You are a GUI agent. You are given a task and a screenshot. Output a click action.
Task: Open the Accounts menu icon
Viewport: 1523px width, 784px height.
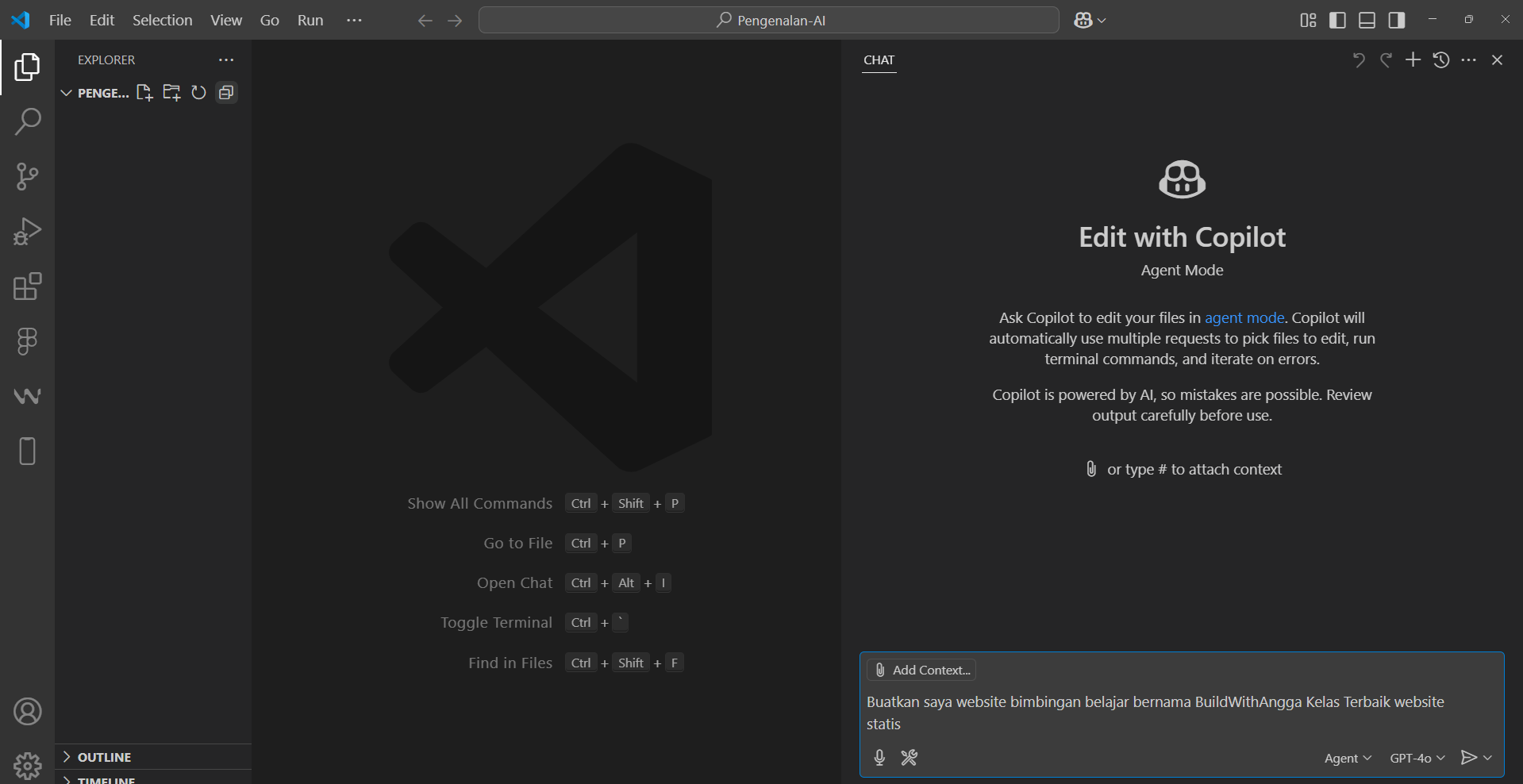[27, 712]
